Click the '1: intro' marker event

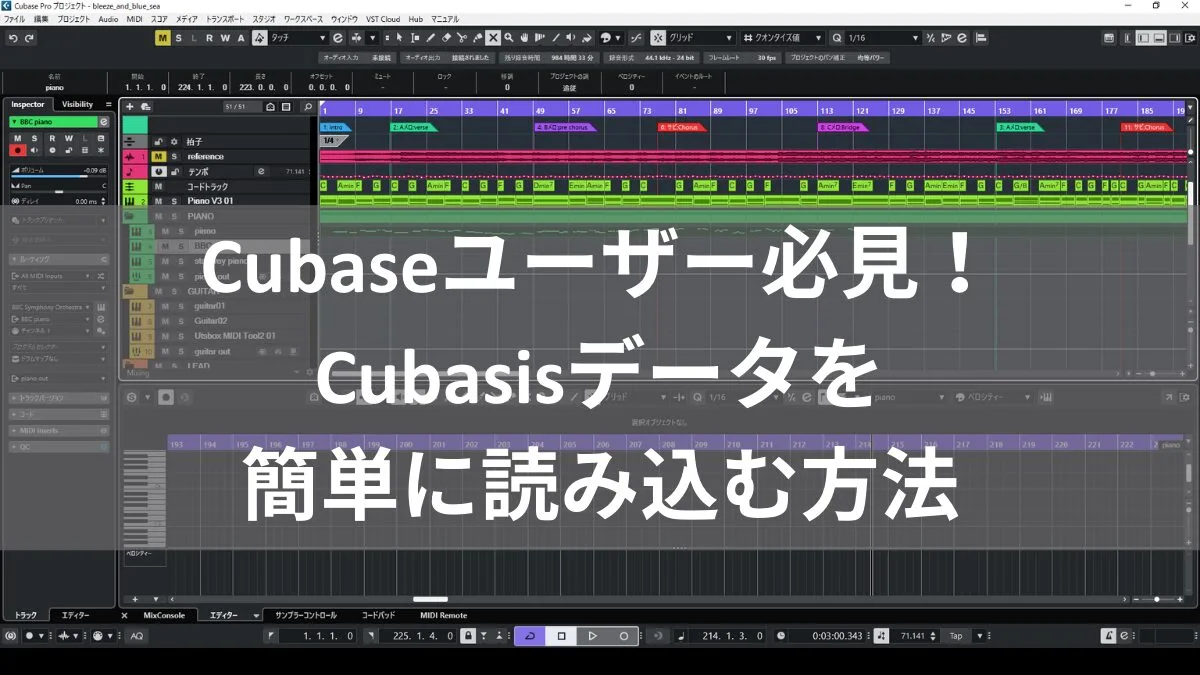[x=336, y=128]
